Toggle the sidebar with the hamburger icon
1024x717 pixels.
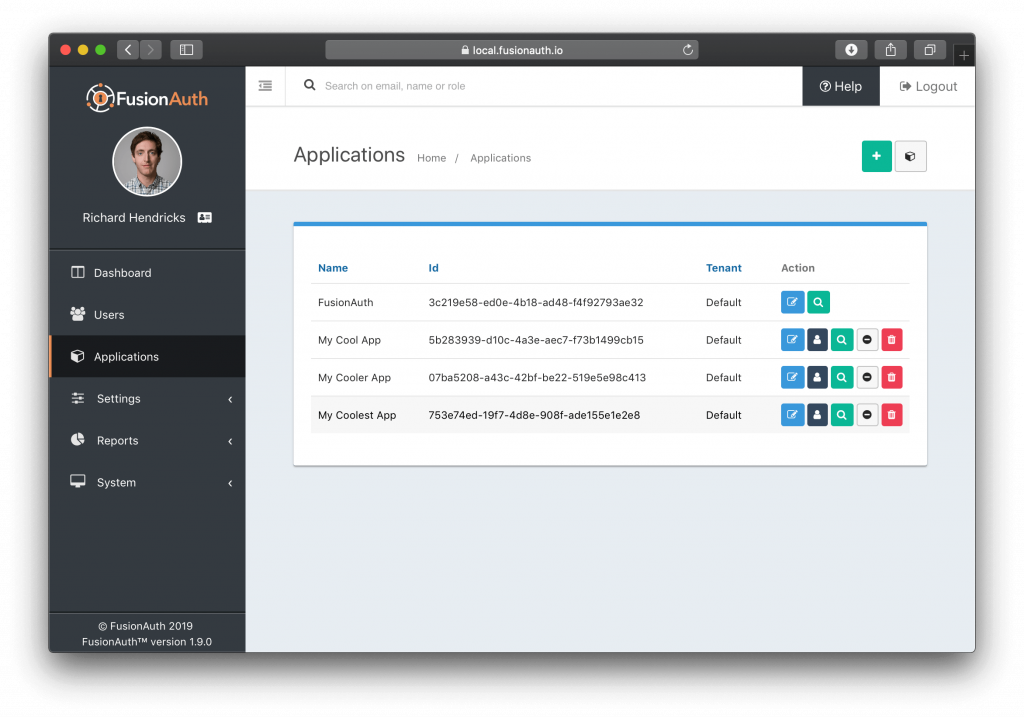pyautogui.click(x=265, y=86)
